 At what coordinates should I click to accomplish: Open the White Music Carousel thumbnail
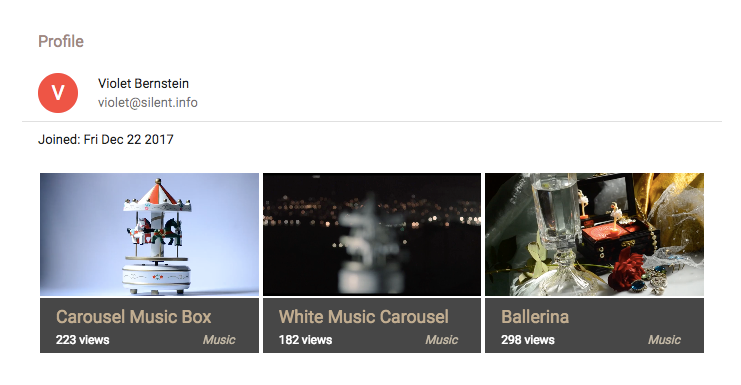coord(371,234)
